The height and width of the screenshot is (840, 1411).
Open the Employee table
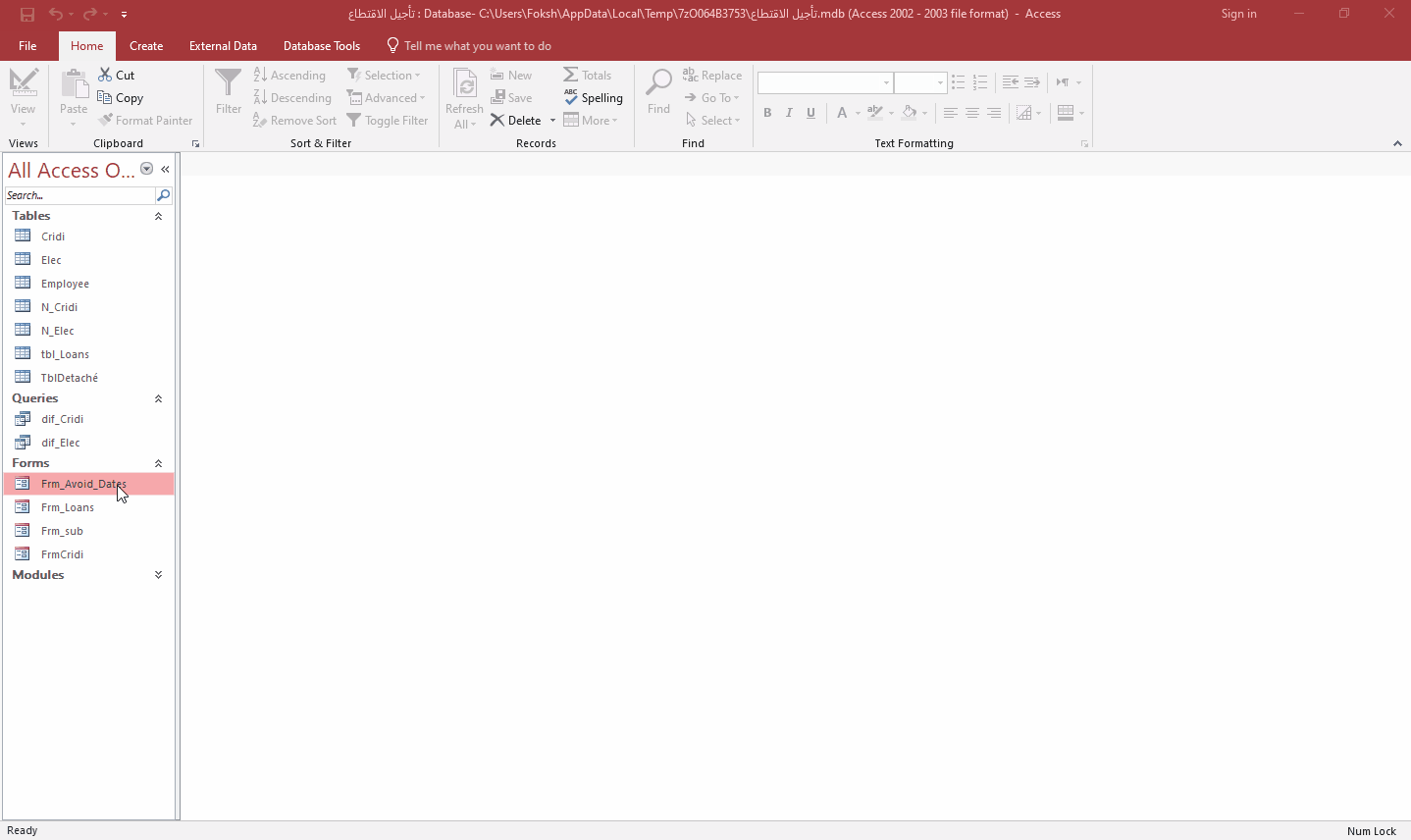click(x=65, y=284)
